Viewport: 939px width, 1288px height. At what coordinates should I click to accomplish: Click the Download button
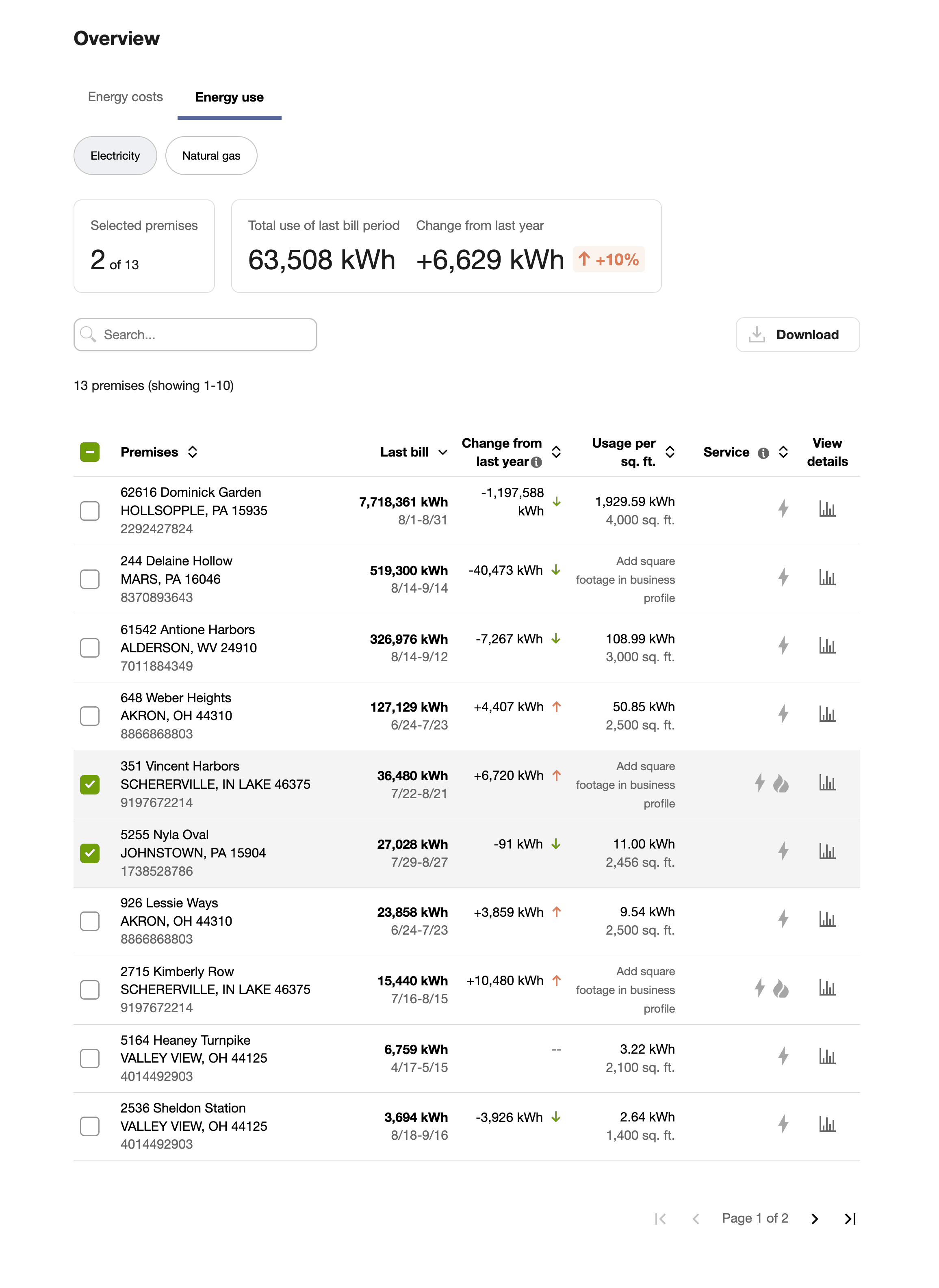pos(797,335)
